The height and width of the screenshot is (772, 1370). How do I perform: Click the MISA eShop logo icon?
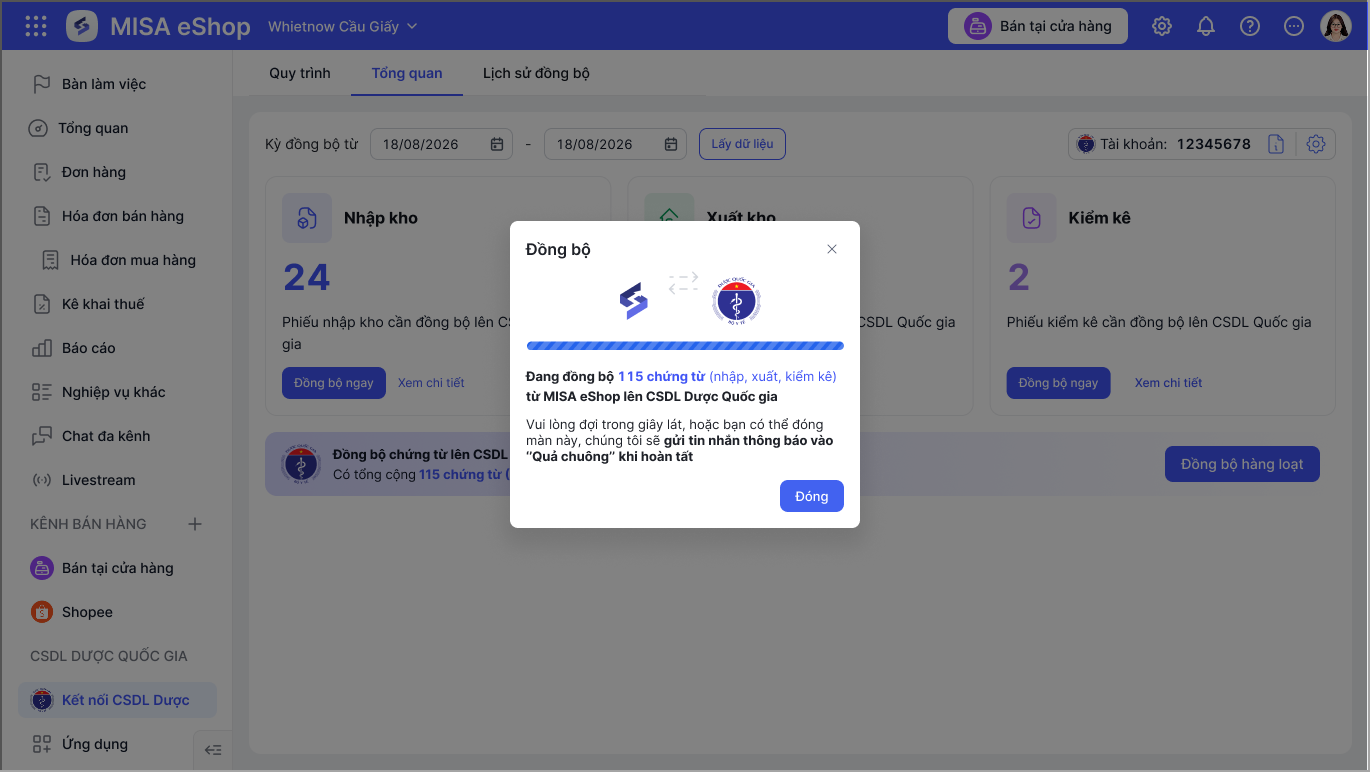click(x=82, y=26)
